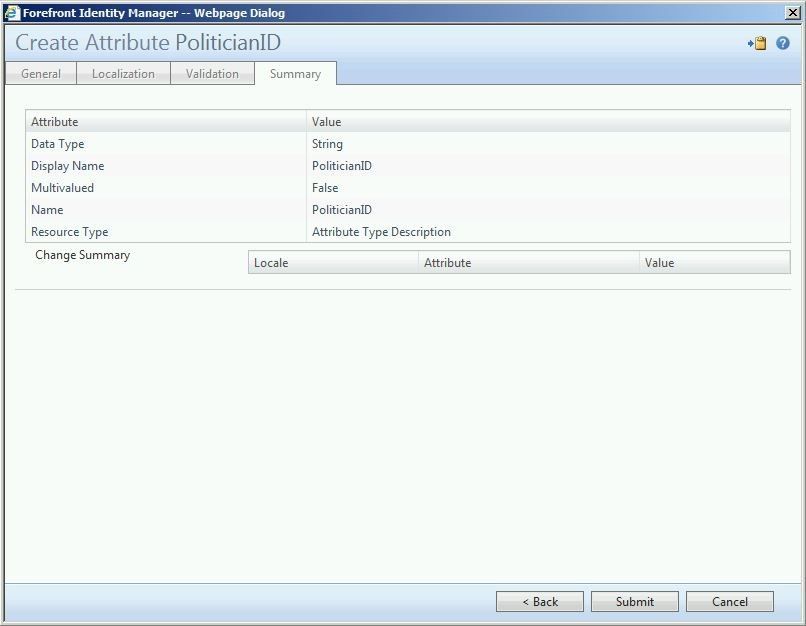
Task: Click the String value cell
Action: pyautogui.click(x=327, y=144)
